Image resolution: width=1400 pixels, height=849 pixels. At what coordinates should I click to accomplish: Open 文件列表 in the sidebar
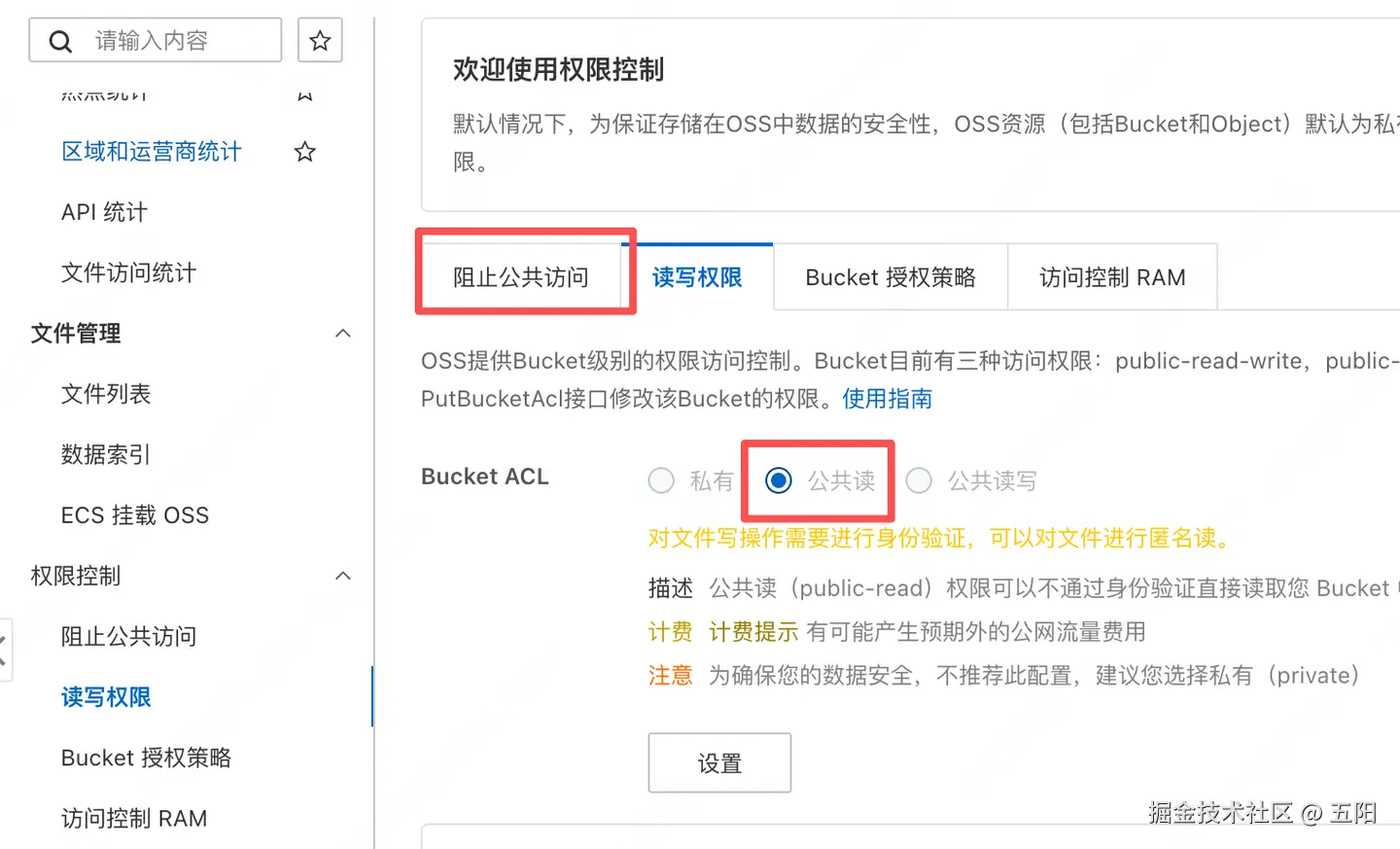(106, 394)
